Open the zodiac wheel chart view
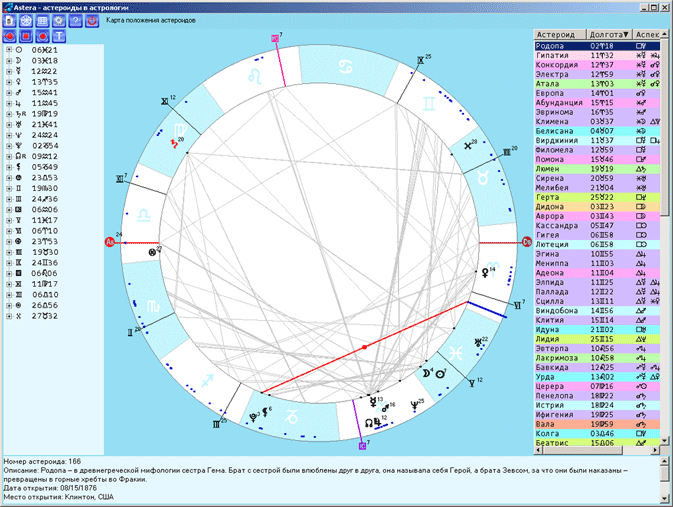Viewport: 673px width, 507px height. (26, 20)
